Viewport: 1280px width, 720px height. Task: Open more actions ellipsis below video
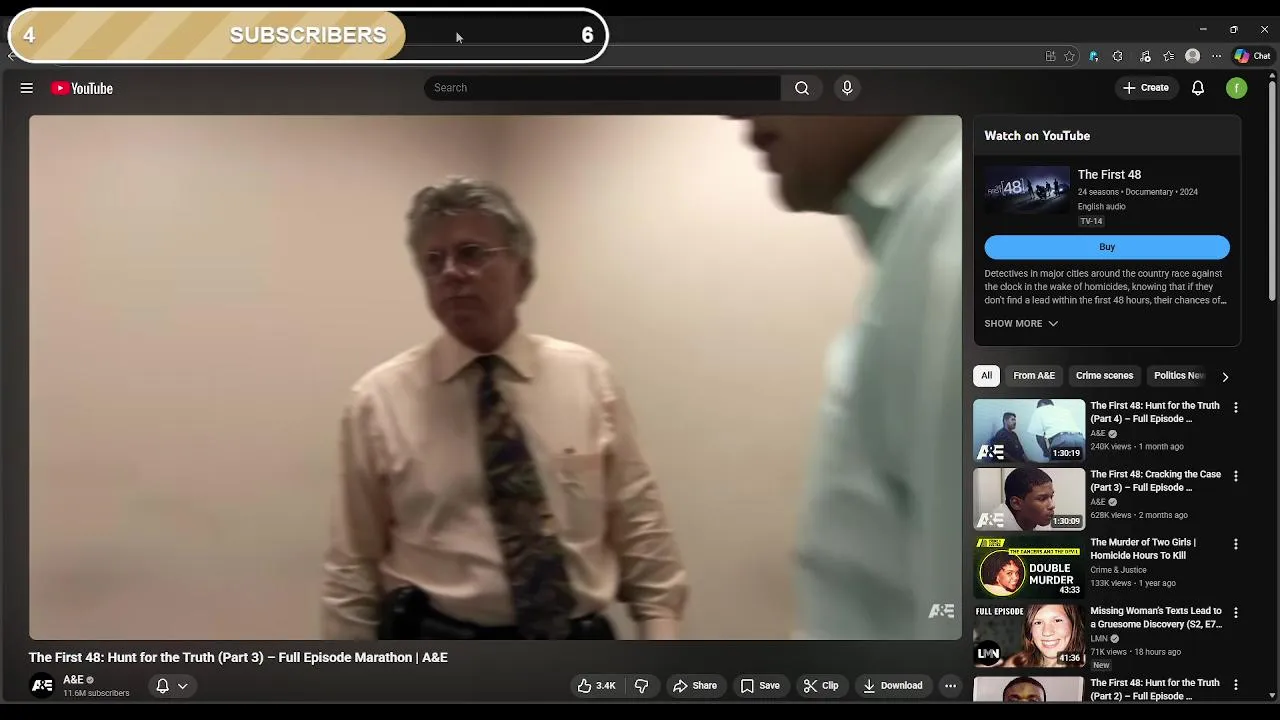pyautogui.click(x=951, y=686)
